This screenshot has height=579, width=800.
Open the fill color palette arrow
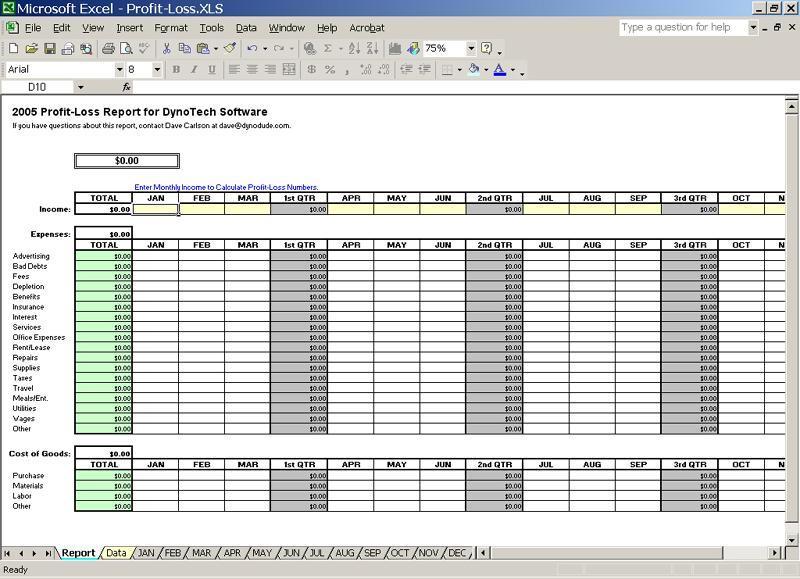(x=486, y=69)
